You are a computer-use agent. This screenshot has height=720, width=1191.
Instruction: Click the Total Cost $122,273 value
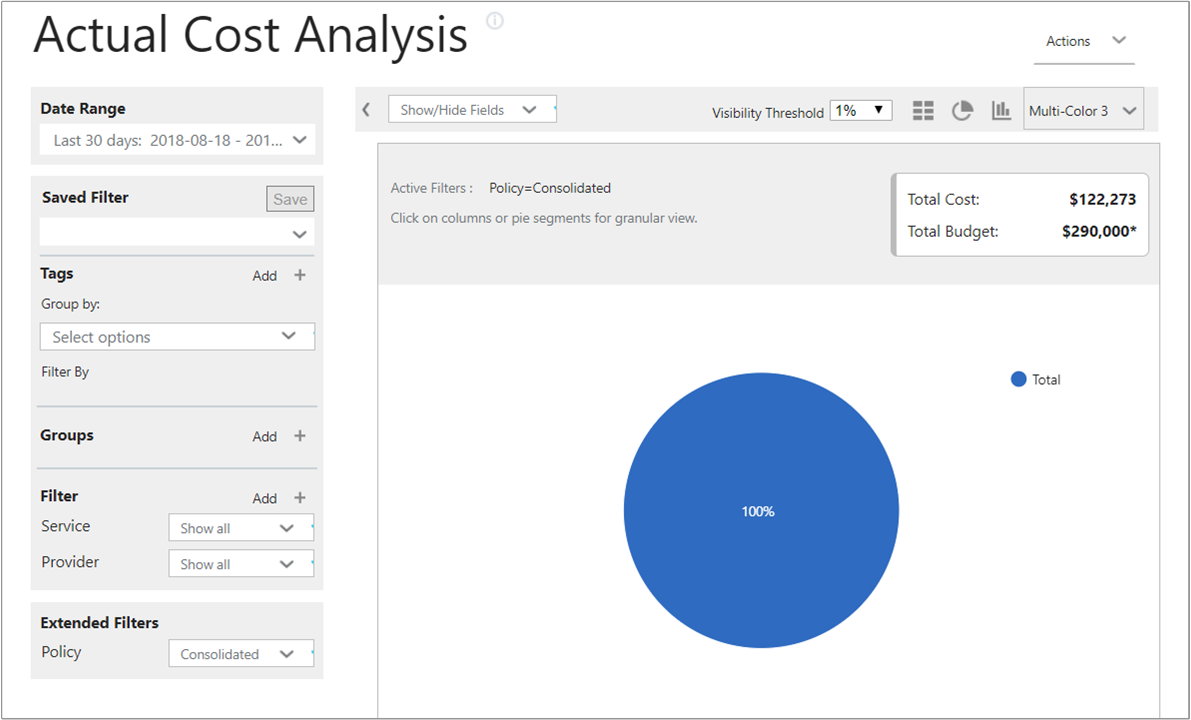click(x=1102, y=200)
